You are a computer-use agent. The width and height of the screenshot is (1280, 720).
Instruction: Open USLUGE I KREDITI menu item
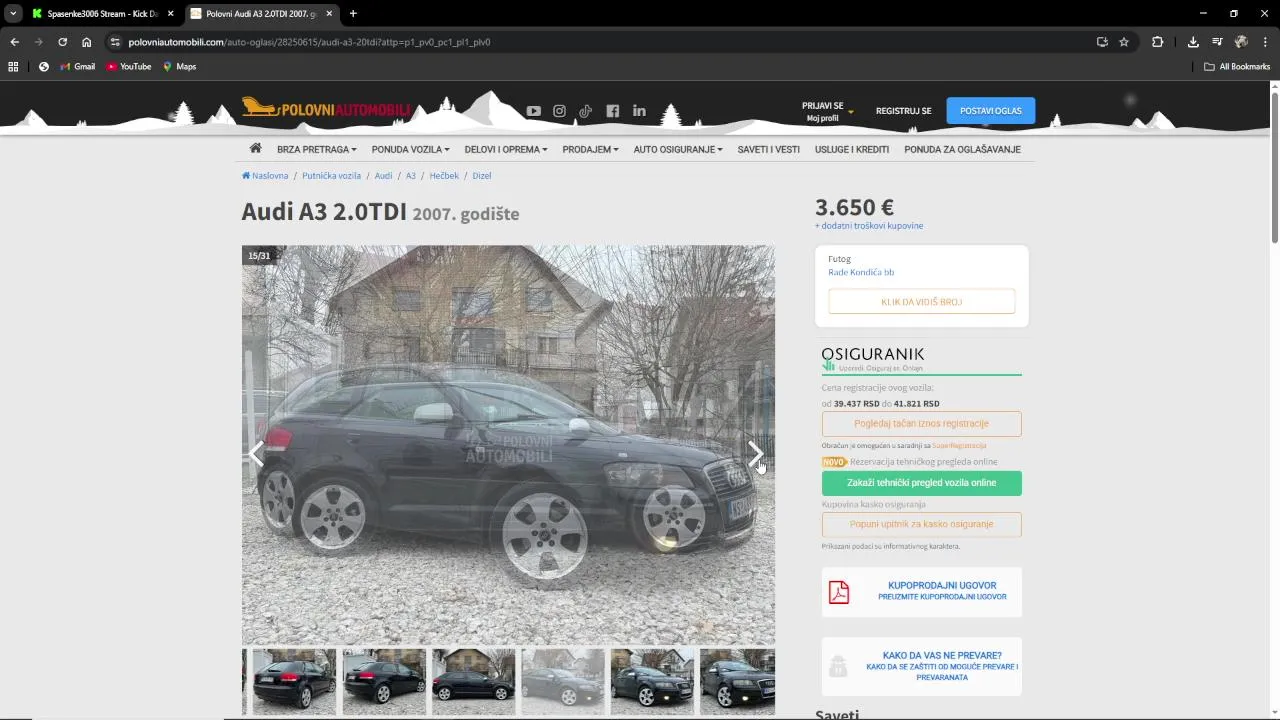pos(852,149)
